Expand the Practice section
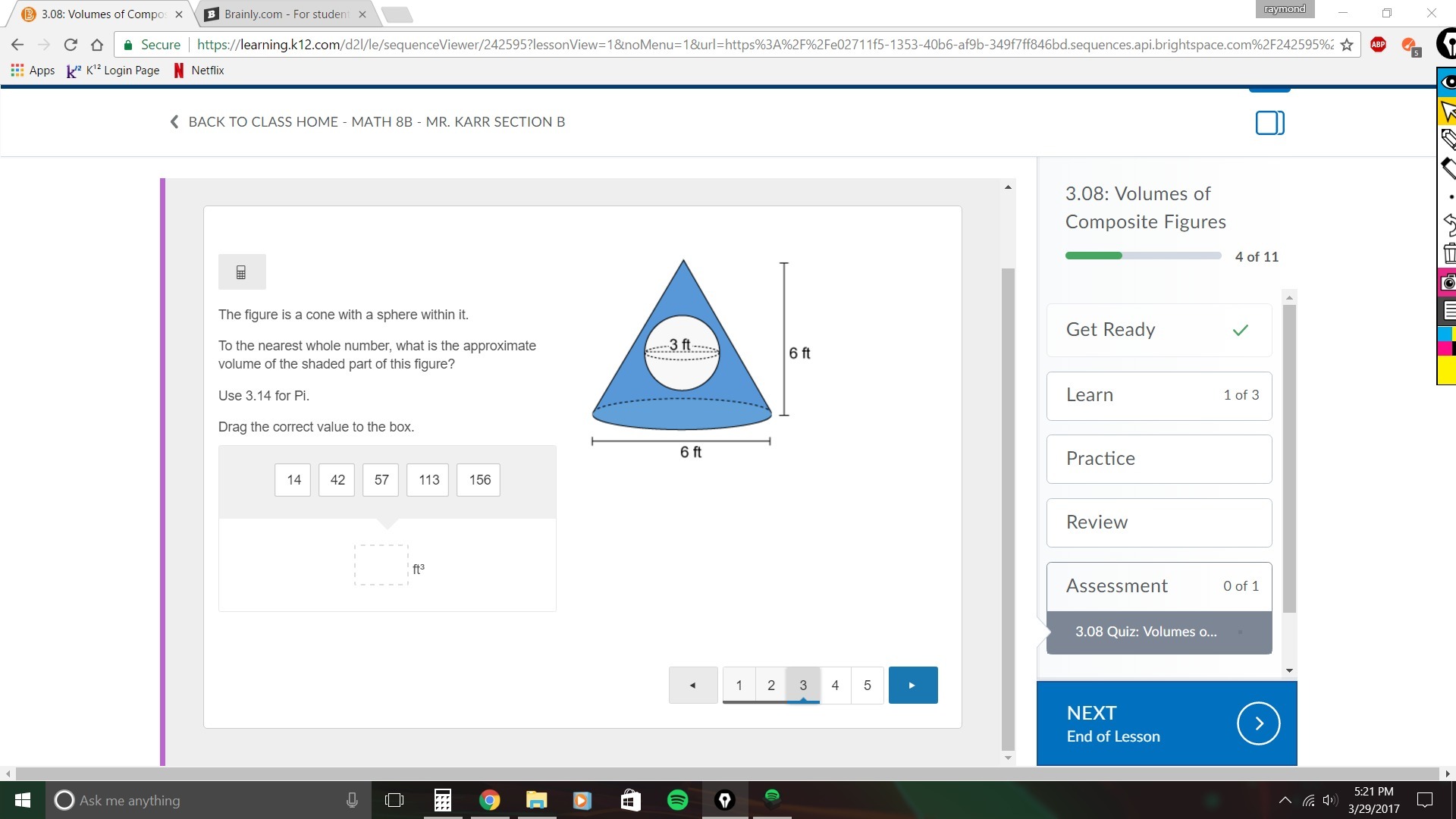 coord(1159,459)
